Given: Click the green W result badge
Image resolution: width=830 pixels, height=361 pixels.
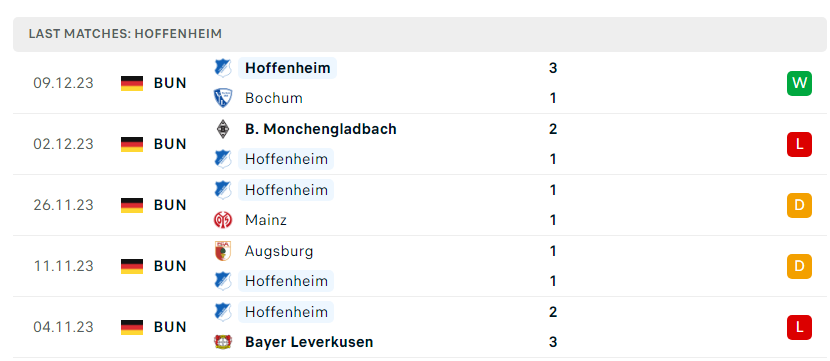Looking at the screenshot, I should (799, 83).
